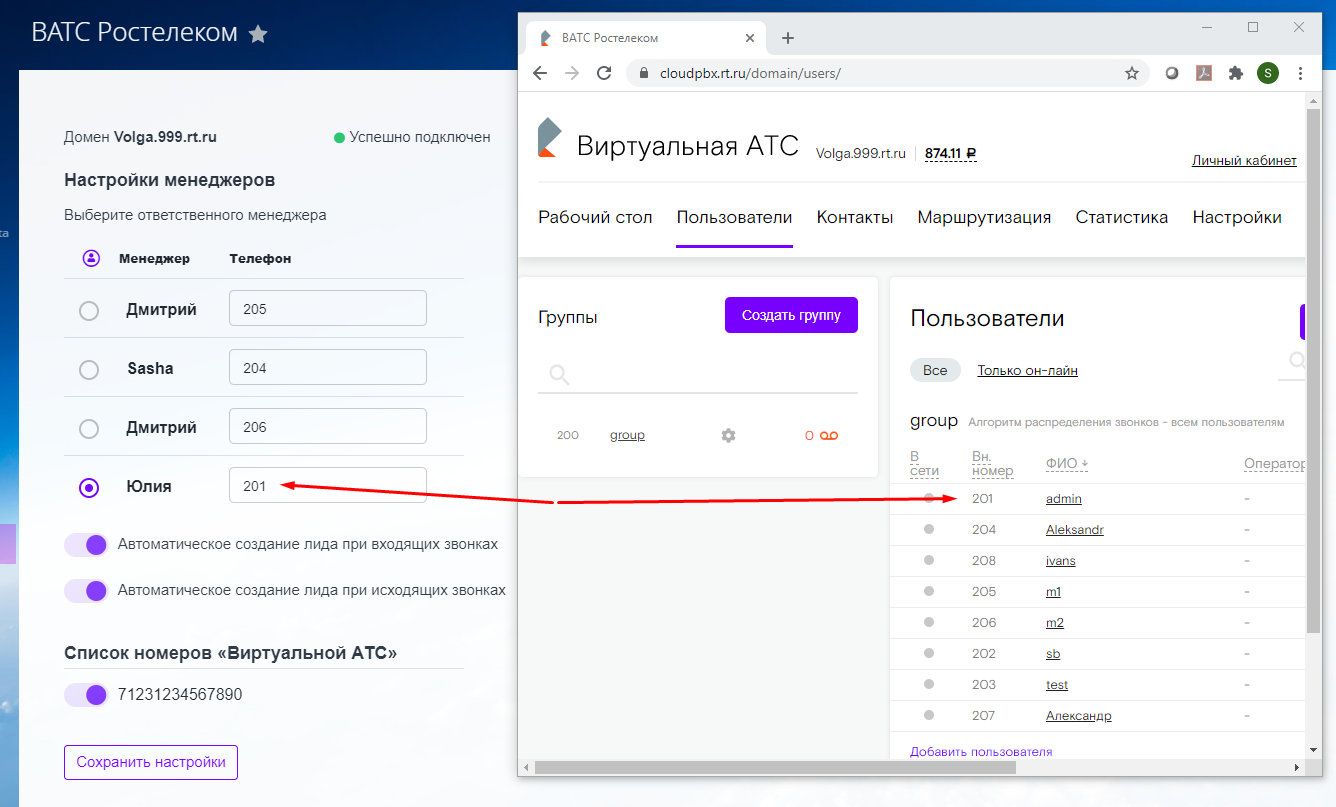
Task: Open Chrome extensions puzzle icon
Action: point(1236,73)
